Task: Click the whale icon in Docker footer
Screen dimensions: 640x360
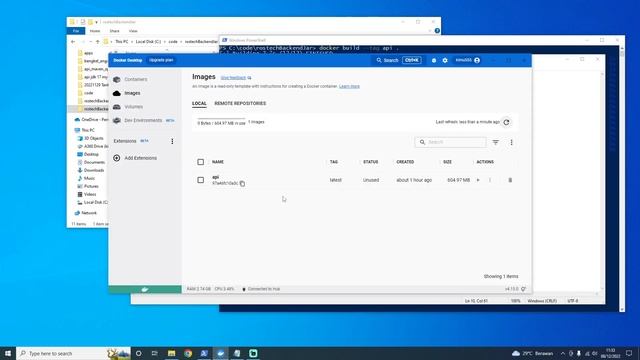Action: (145, 289)
